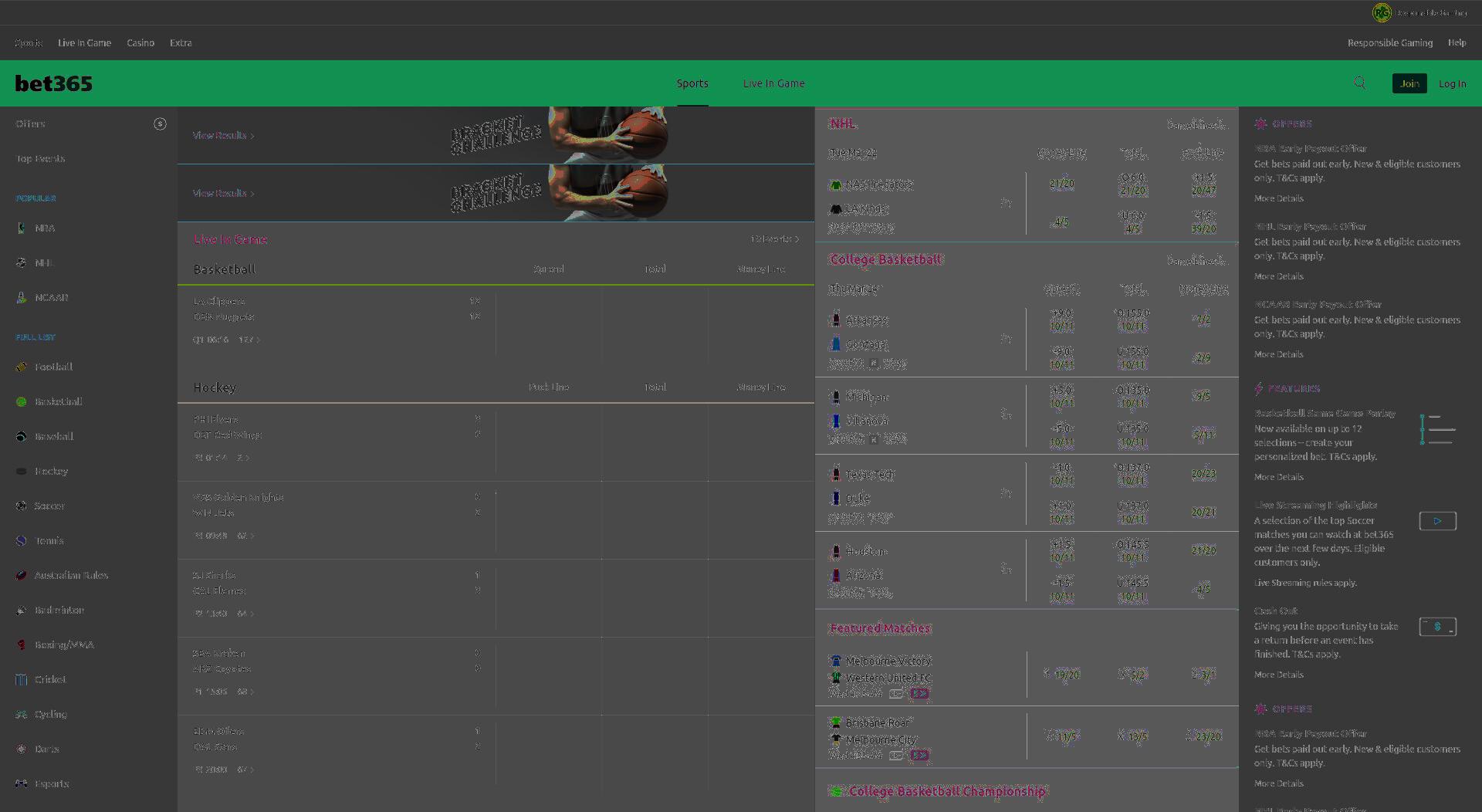Click More Details under Cash Out feature
This screenshot has height=812, width=1482.
pyautogui.click(x=1278, y=675)
